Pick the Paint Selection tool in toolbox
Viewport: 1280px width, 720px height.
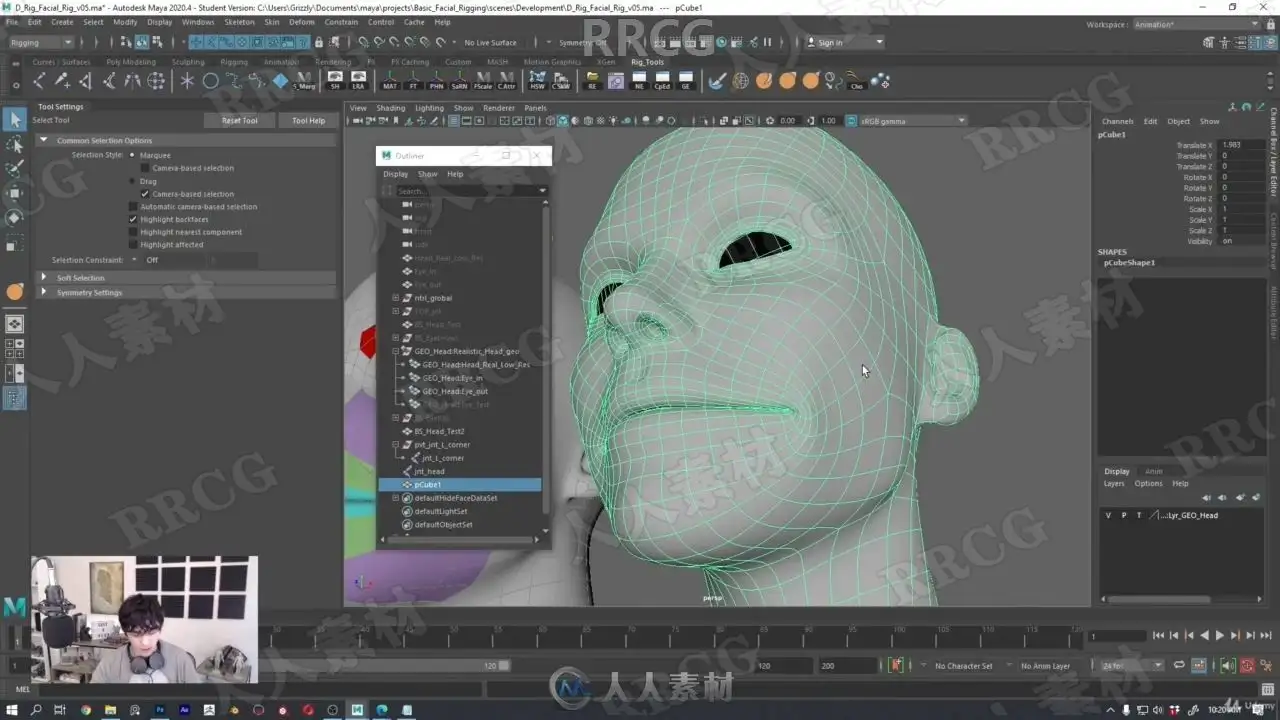point(15,169)
